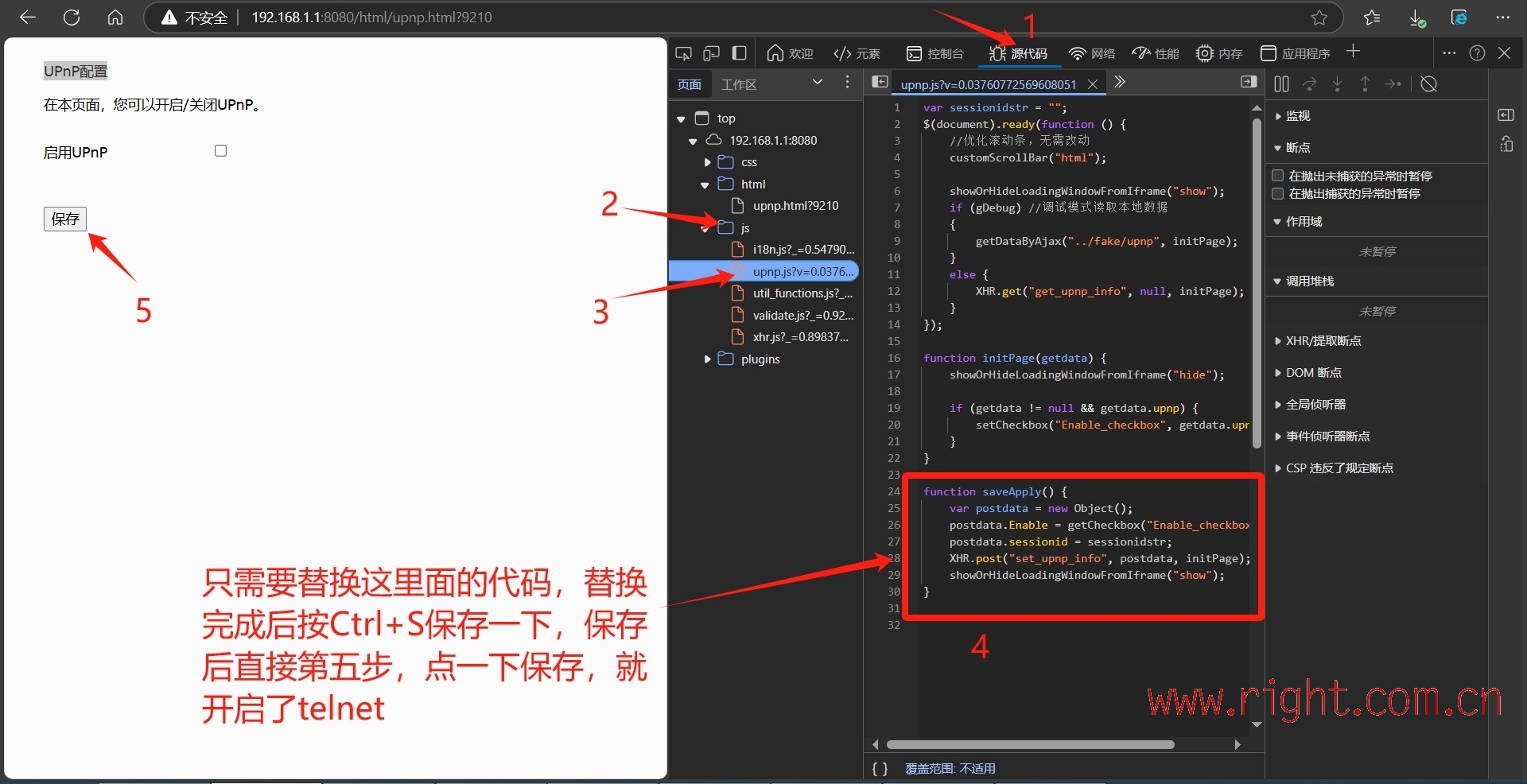The image size is (1527, 784).
Task: Check 在抛出捕获的异常时暂停 option
Action: click(1278, 194)
